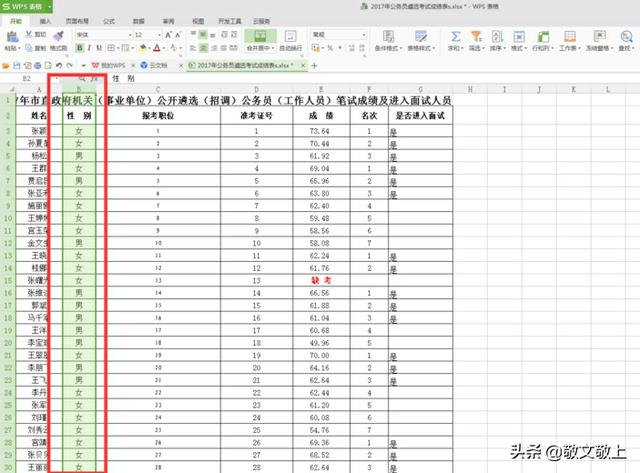Toggle bottom vertical alignment
The width and height of the screenshot is (640, 473).
[213, 35]
